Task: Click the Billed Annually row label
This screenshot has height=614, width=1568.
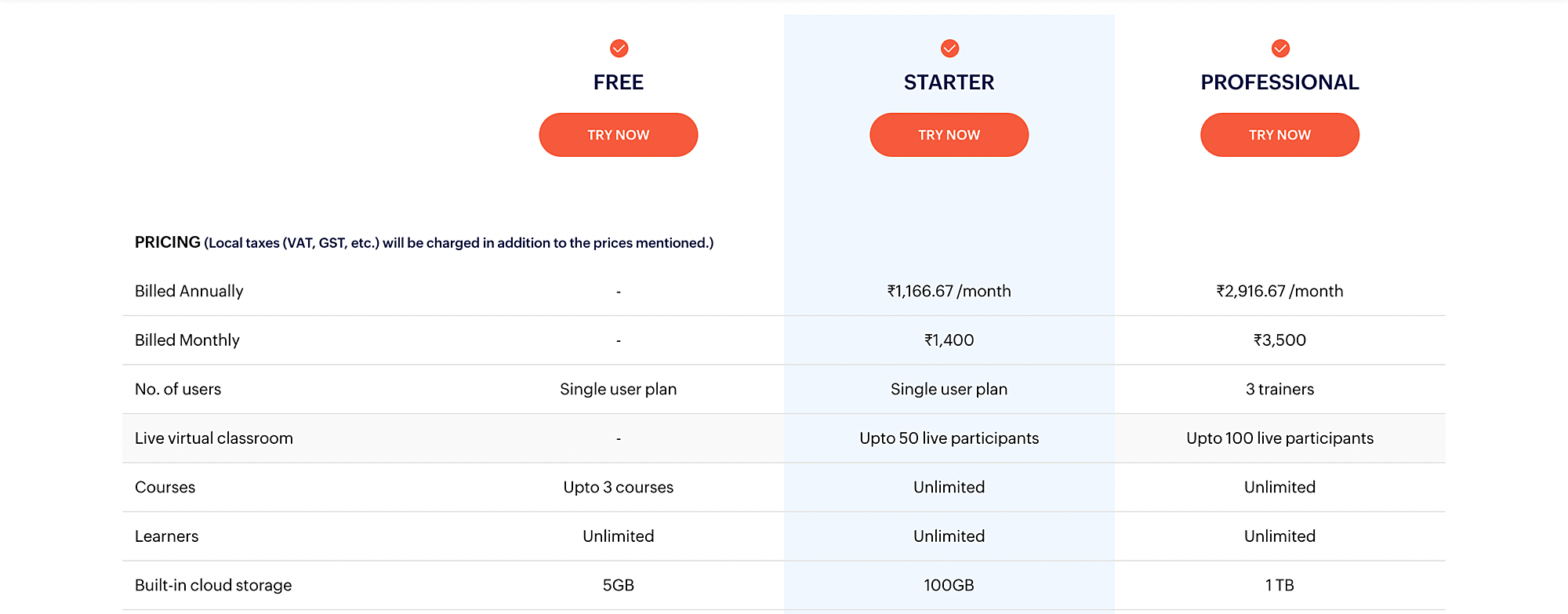Action: coord(189,291)
